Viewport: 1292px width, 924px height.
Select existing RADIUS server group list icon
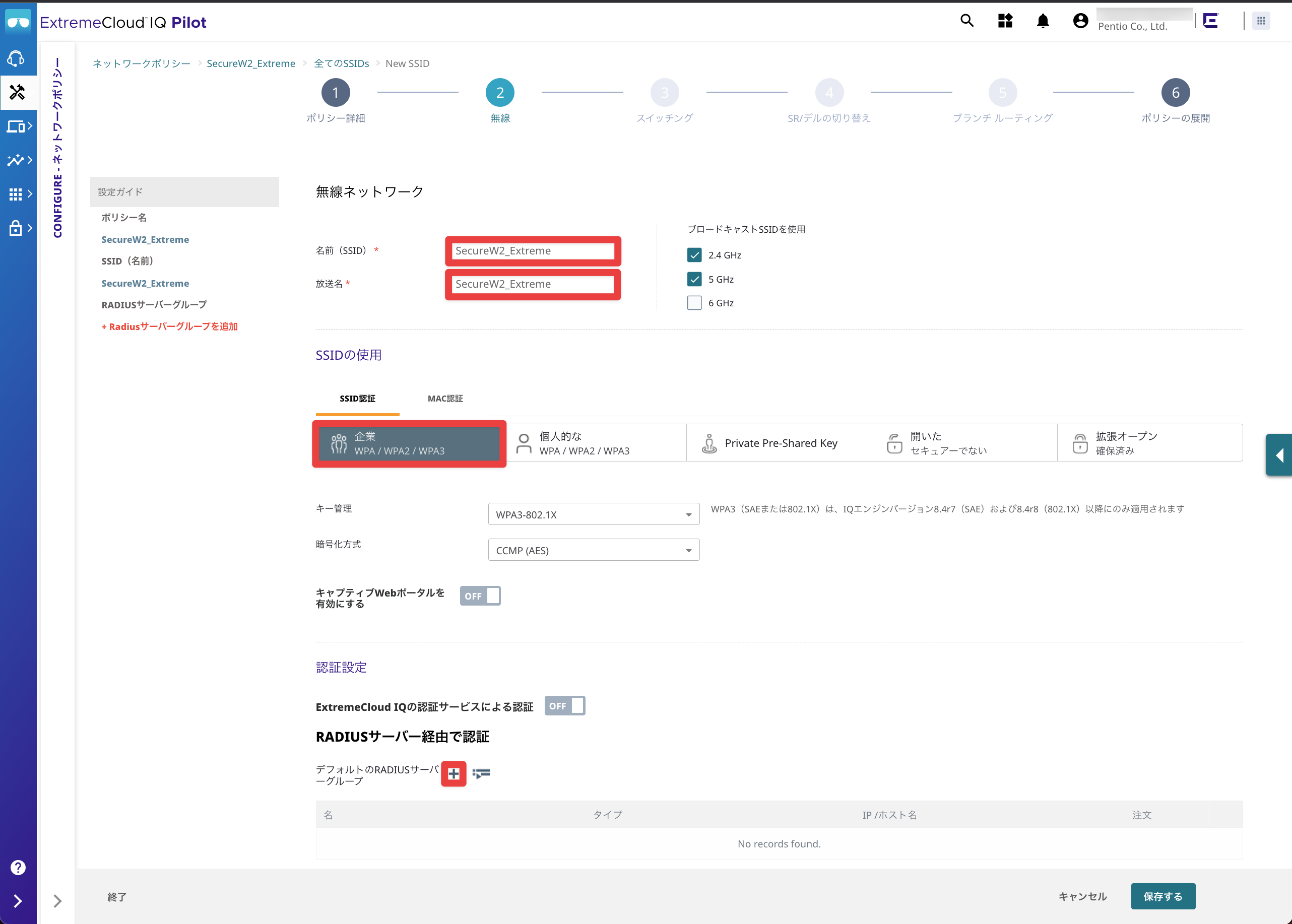tap(481, 773)
